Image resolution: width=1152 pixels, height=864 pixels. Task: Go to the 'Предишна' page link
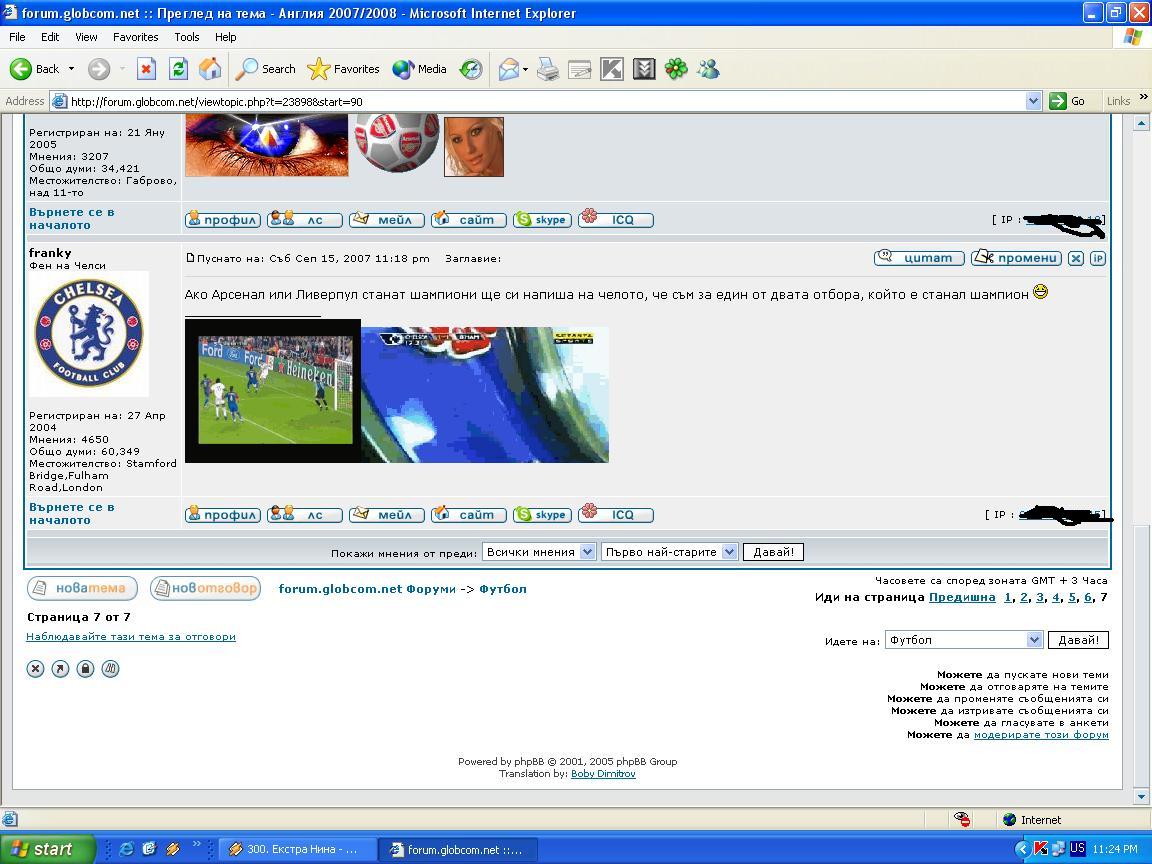click(x=961, y=597)
